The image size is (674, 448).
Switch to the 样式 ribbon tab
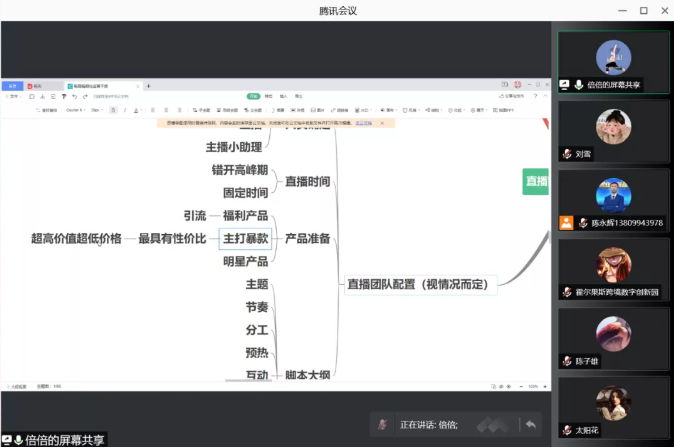coord(268,96)
